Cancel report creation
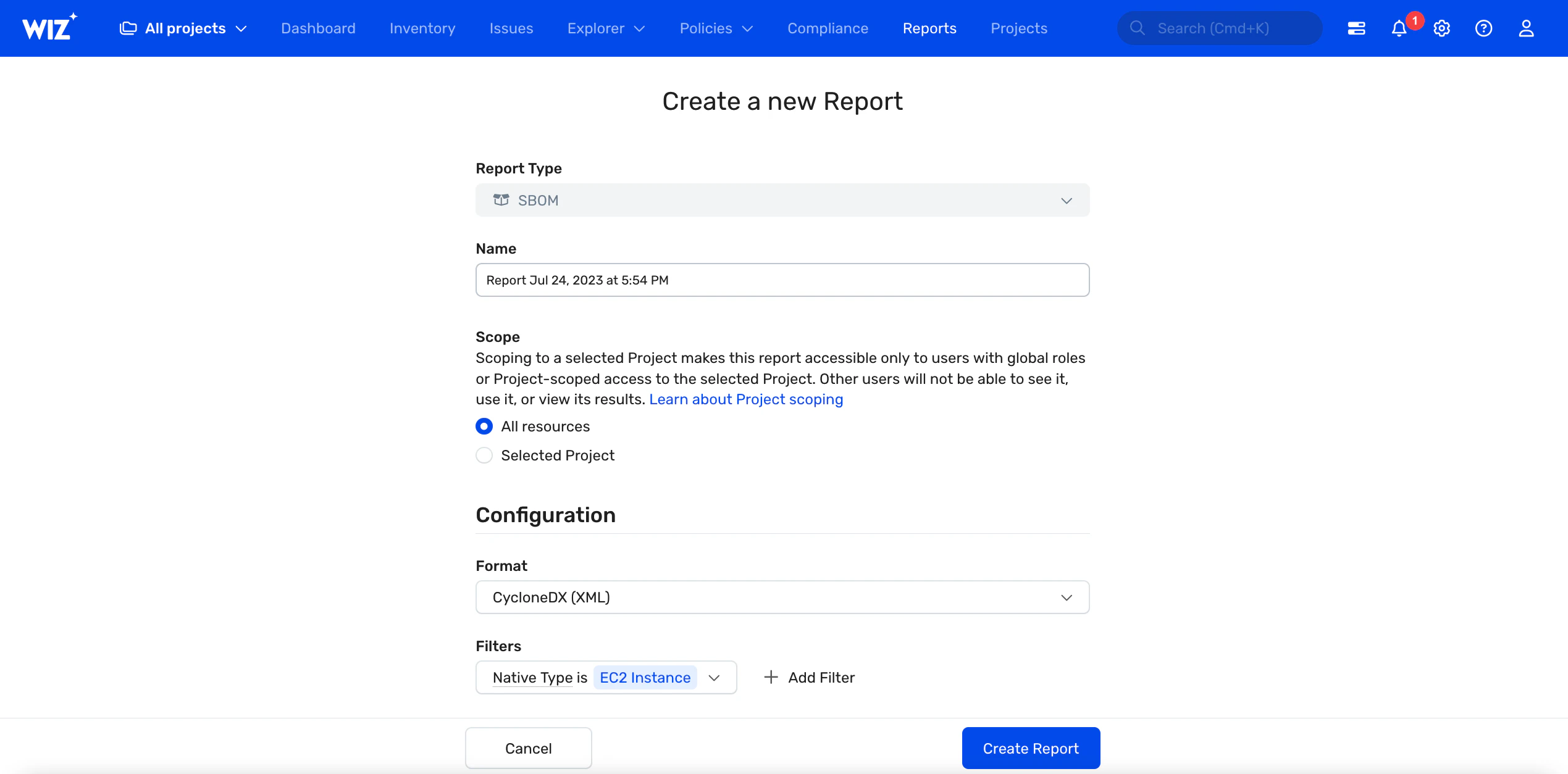This screenshot has width=1568, height=774. pos(528,748)
